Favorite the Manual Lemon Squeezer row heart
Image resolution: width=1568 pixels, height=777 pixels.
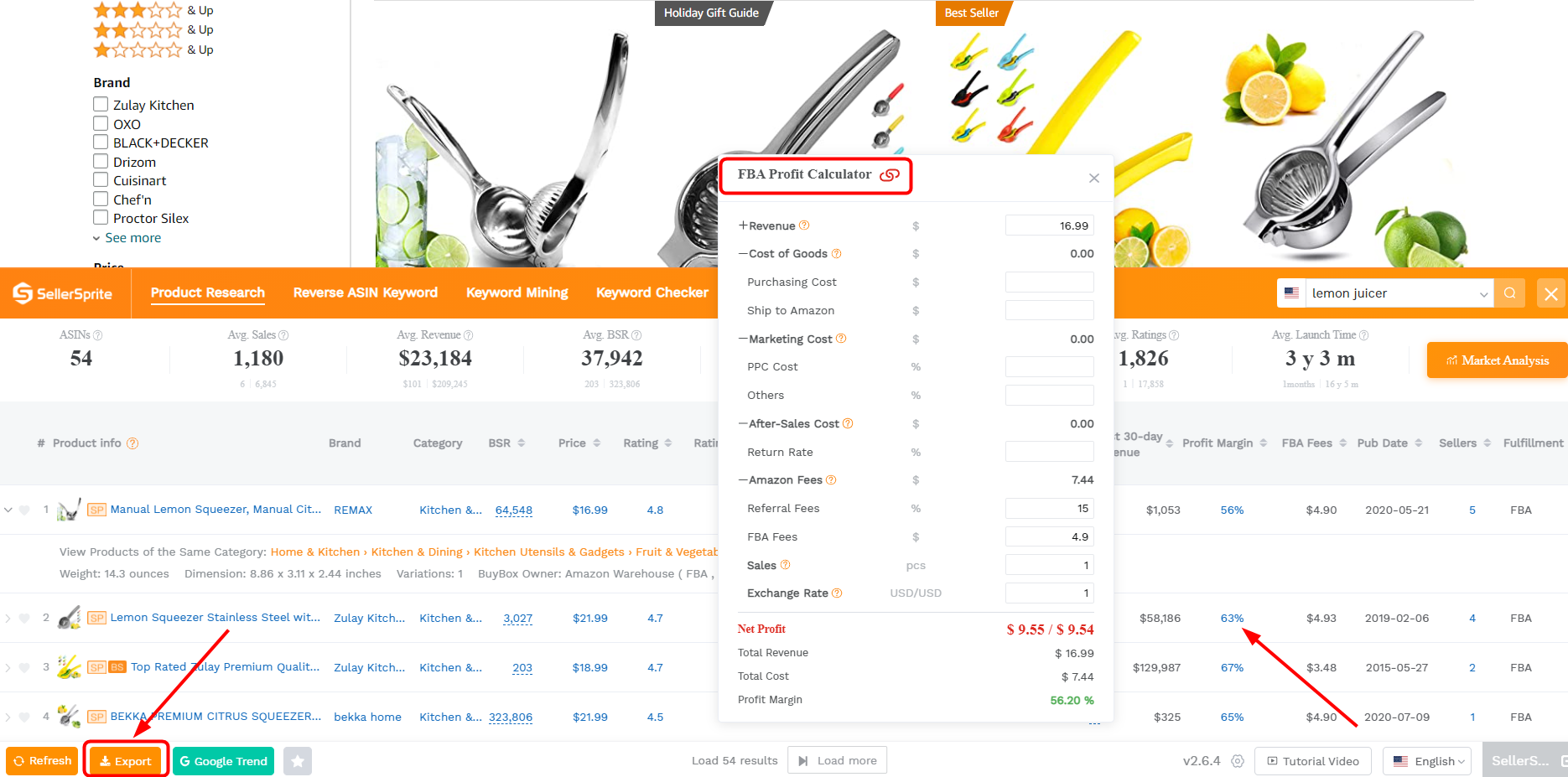pos(25,510)
